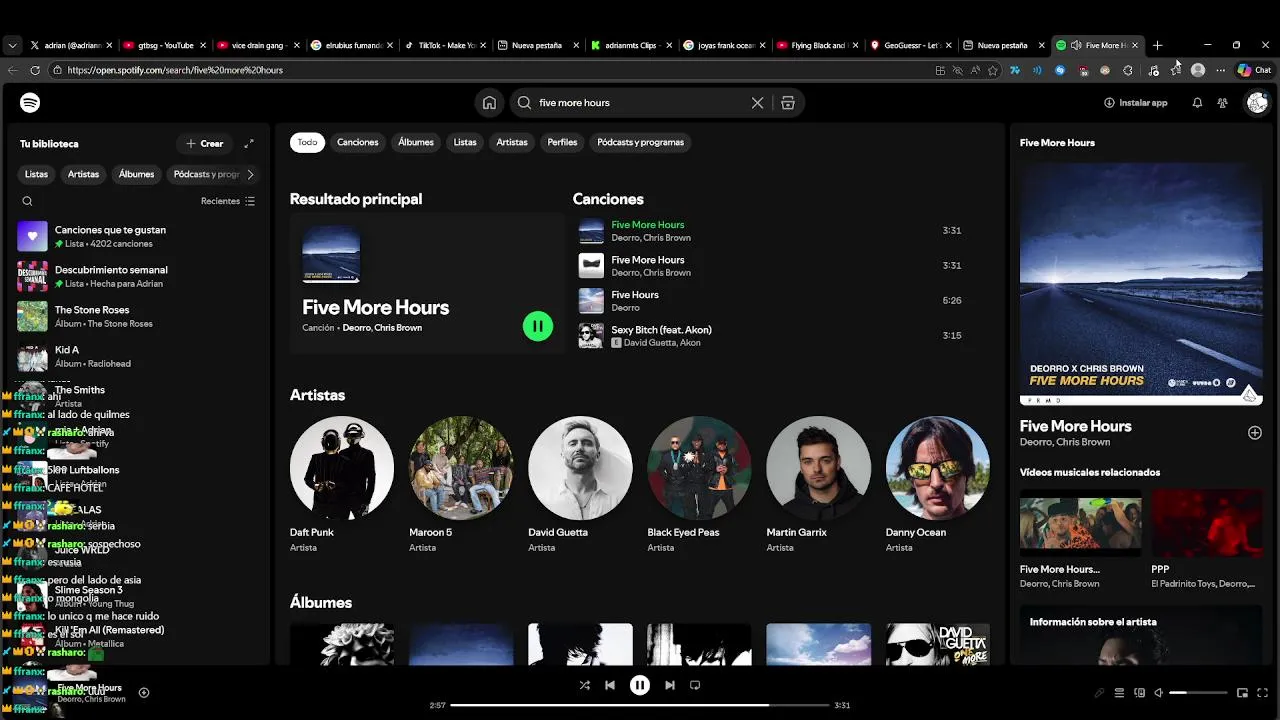Image resolution: width=1280 pixels, height=720 pixels.
Task: Switch to the GeoGuessr browser tab
Action: [911, 45]
